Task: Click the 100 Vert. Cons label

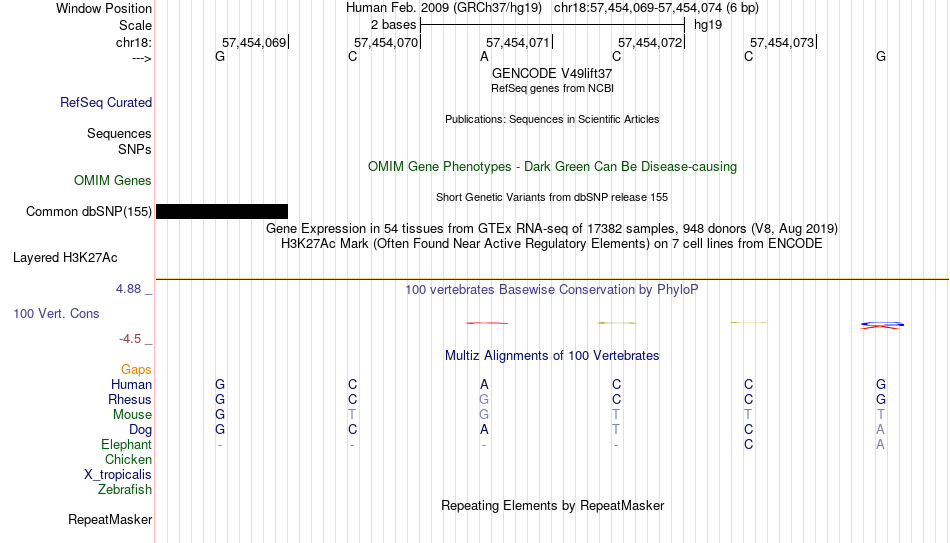Action: [x=56, y=313]
